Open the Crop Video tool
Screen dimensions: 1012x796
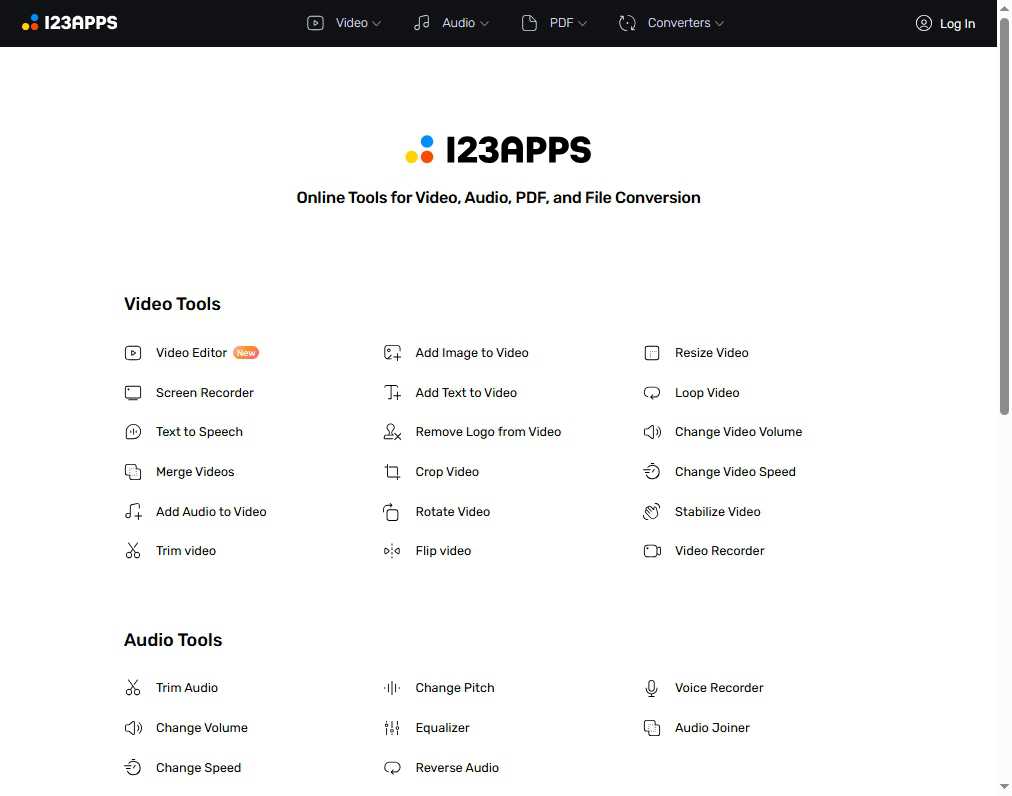pyautogui.click(x=447, y=471)
